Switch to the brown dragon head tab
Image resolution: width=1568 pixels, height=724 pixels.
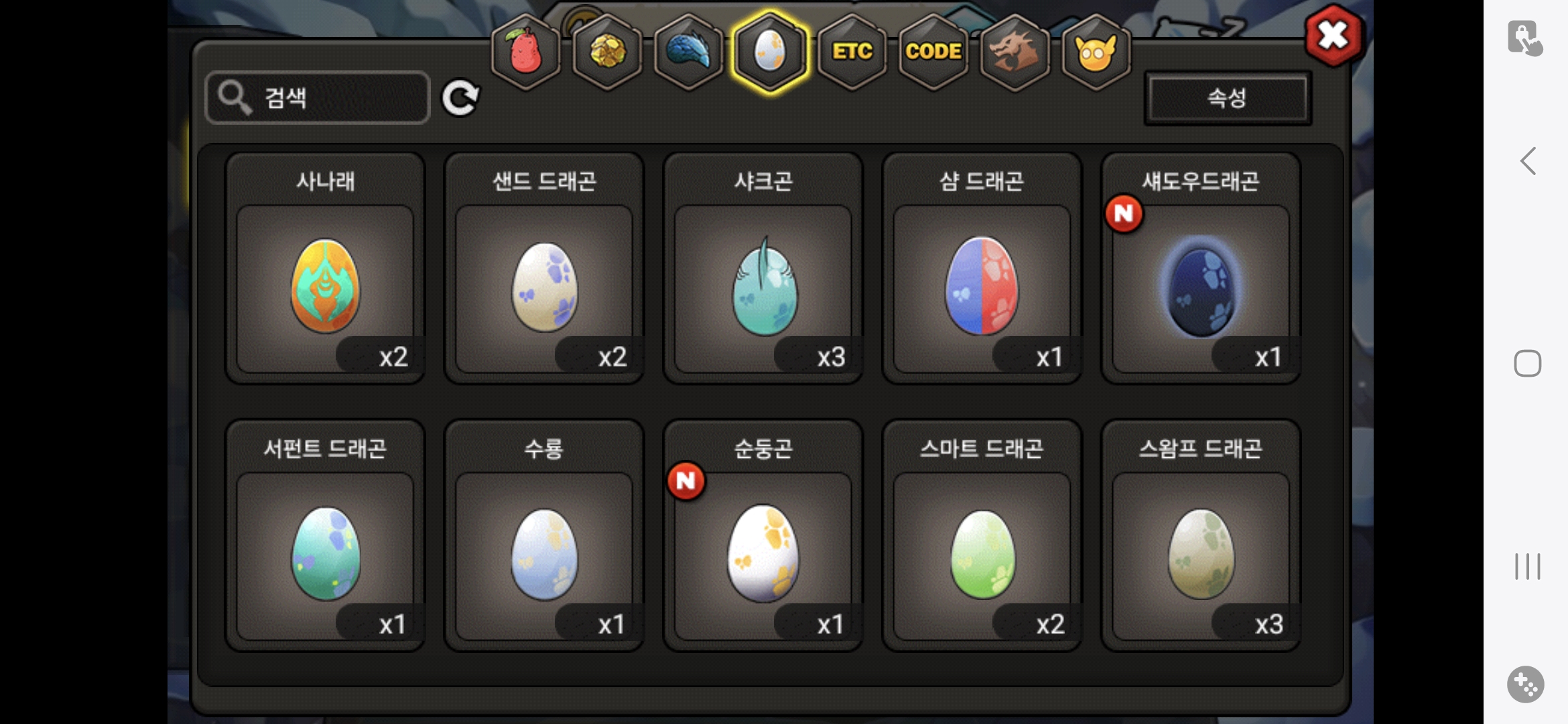[x=1015, y=52]
